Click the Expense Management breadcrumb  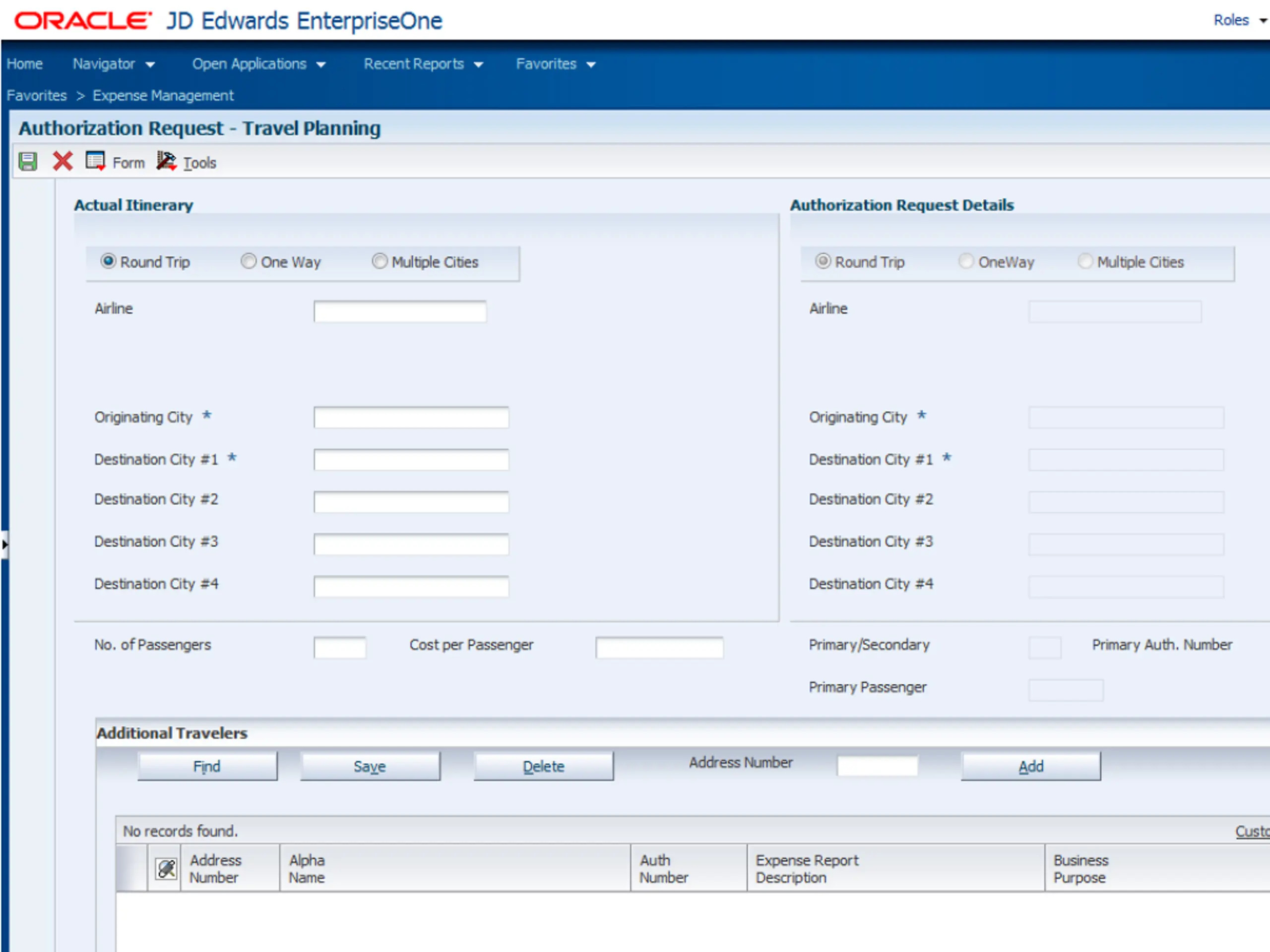point(163,95)
